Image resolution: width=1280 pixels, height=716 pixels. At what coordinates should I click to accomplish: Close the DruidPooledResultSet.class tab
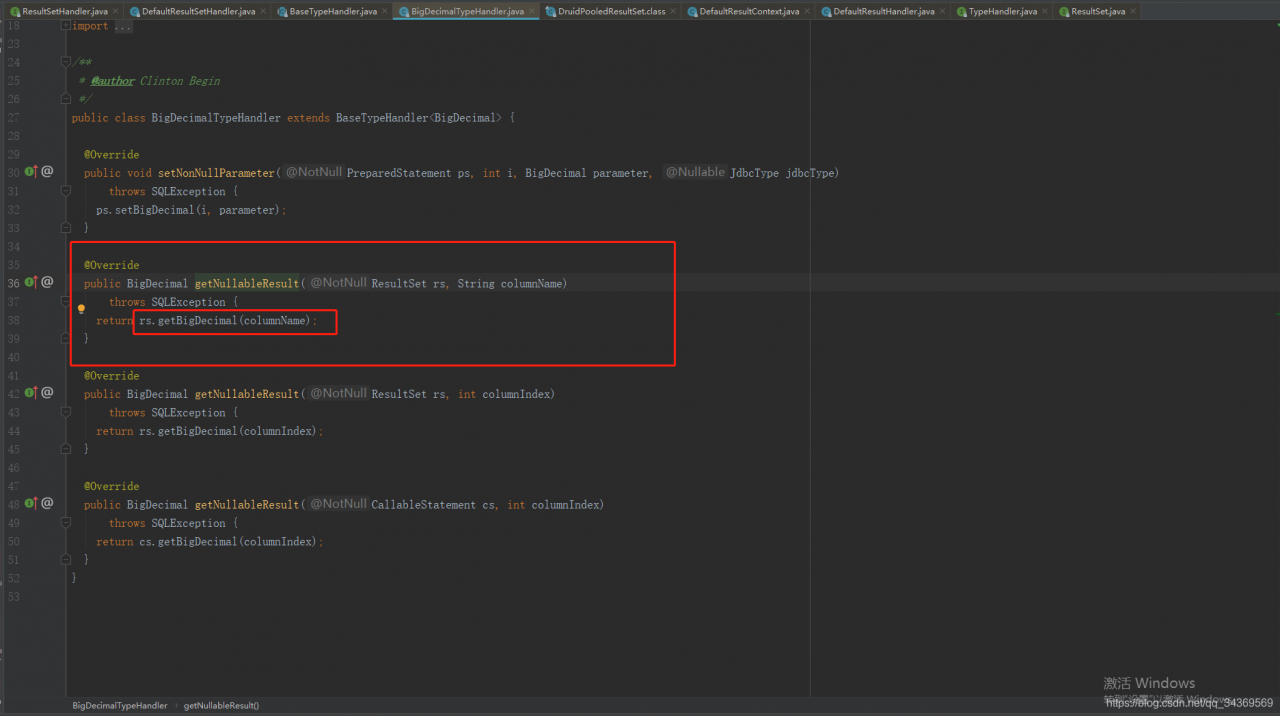[674, 11]
